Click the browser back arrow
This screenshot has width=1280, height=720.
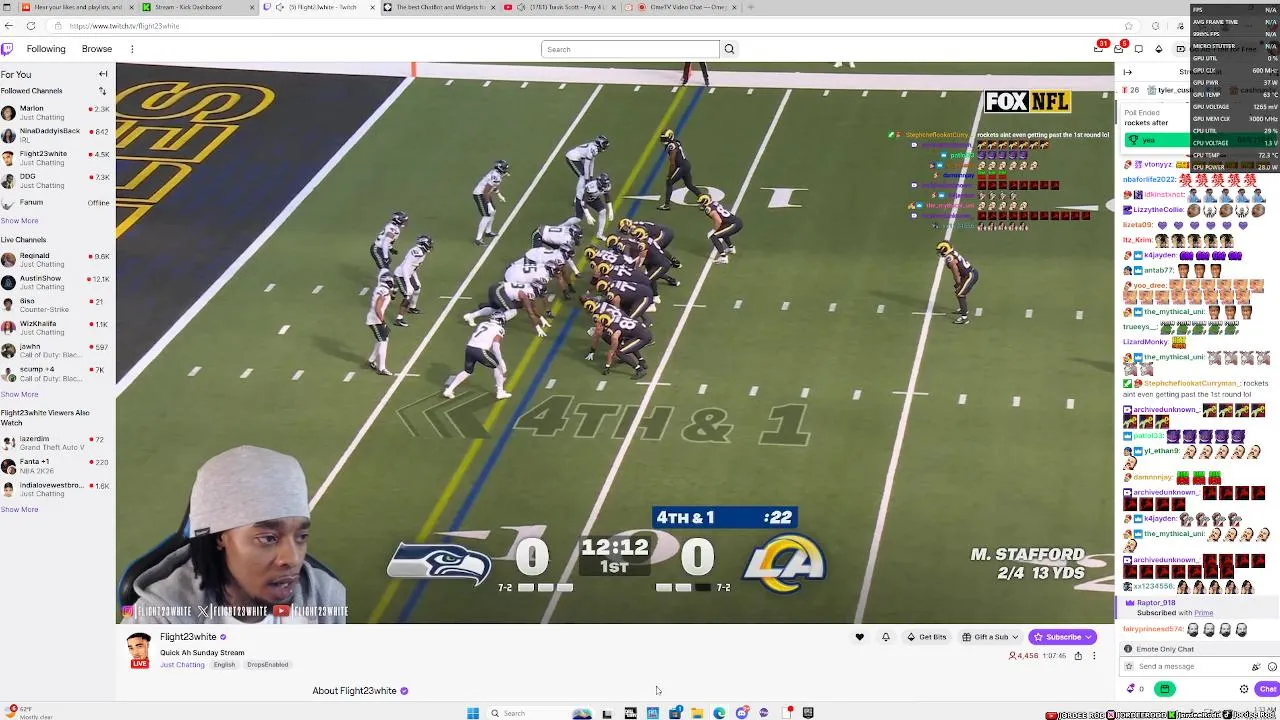(7, 26)
